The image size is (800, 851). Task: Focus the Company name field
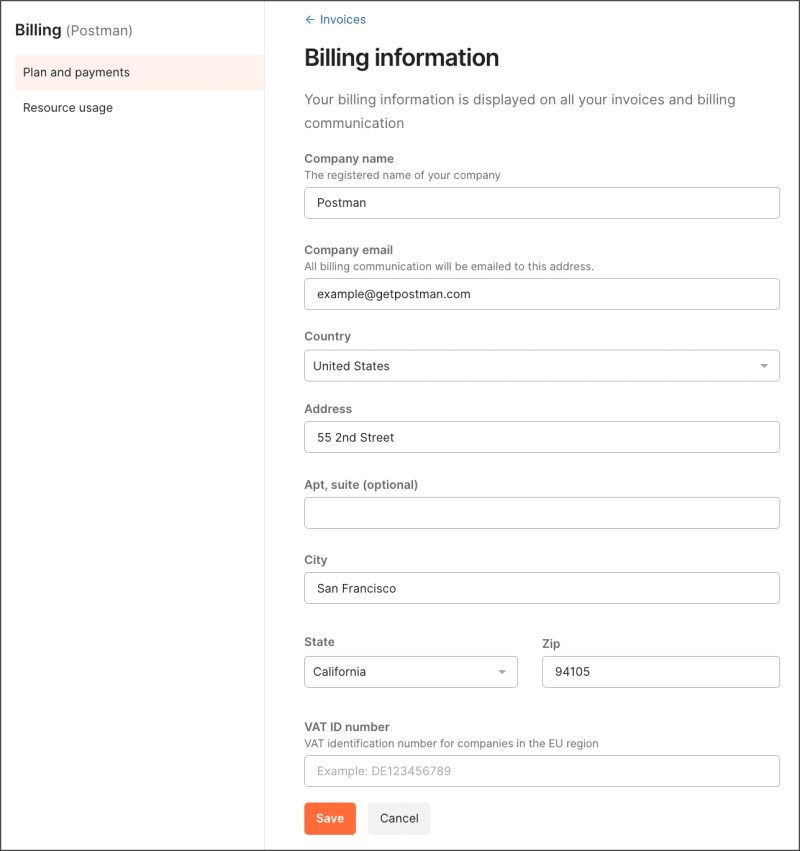542,203
